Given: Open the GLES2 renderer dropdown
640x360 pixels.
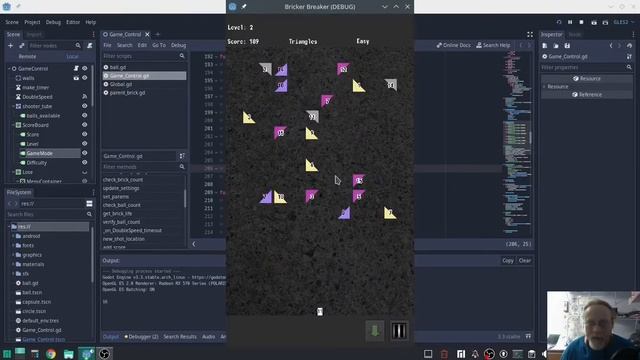Looking at the screenshot, I should 624,22.
